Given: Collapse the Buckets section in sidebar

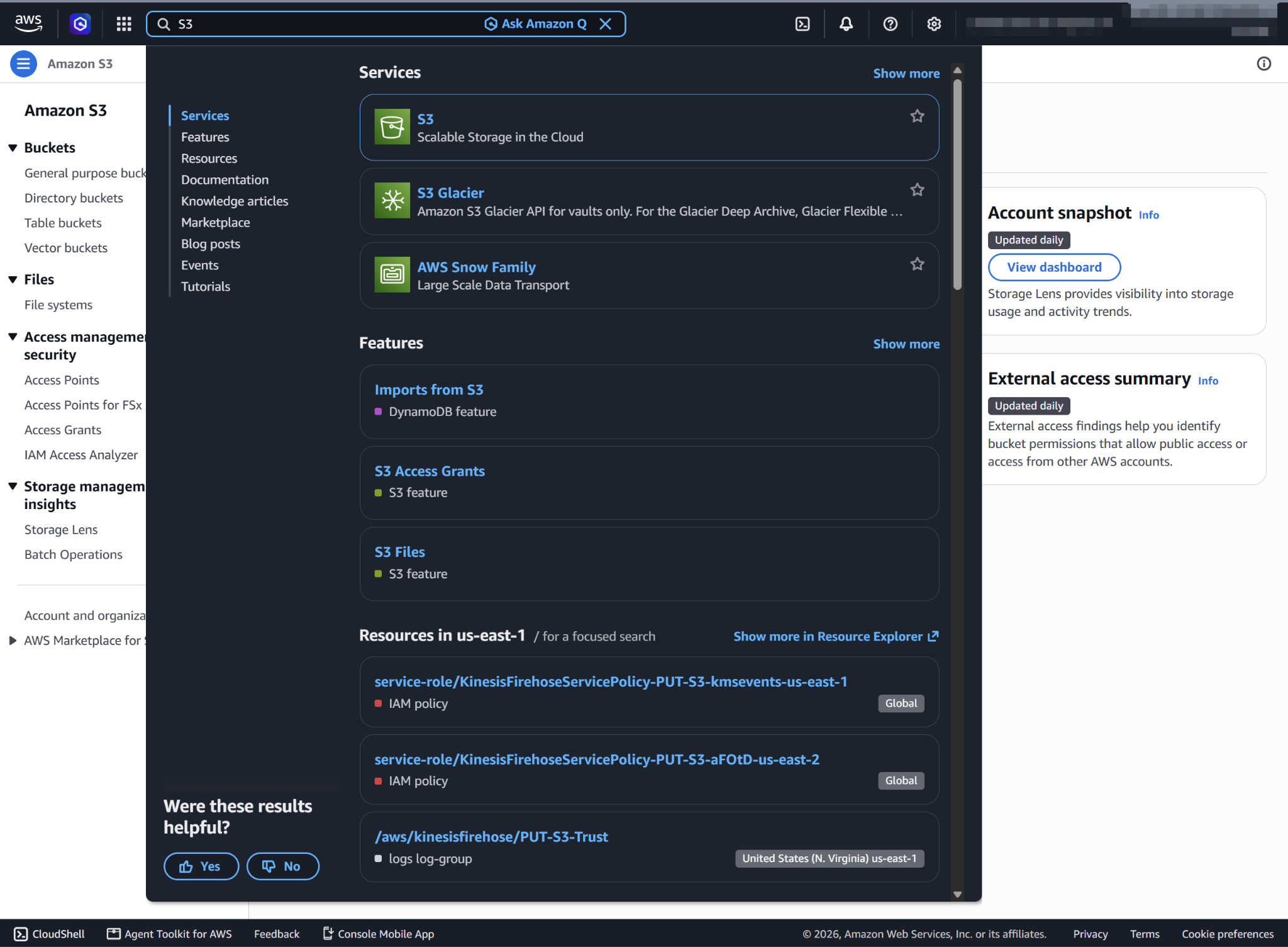Looking at the screenshot, I should click(13, 148).
